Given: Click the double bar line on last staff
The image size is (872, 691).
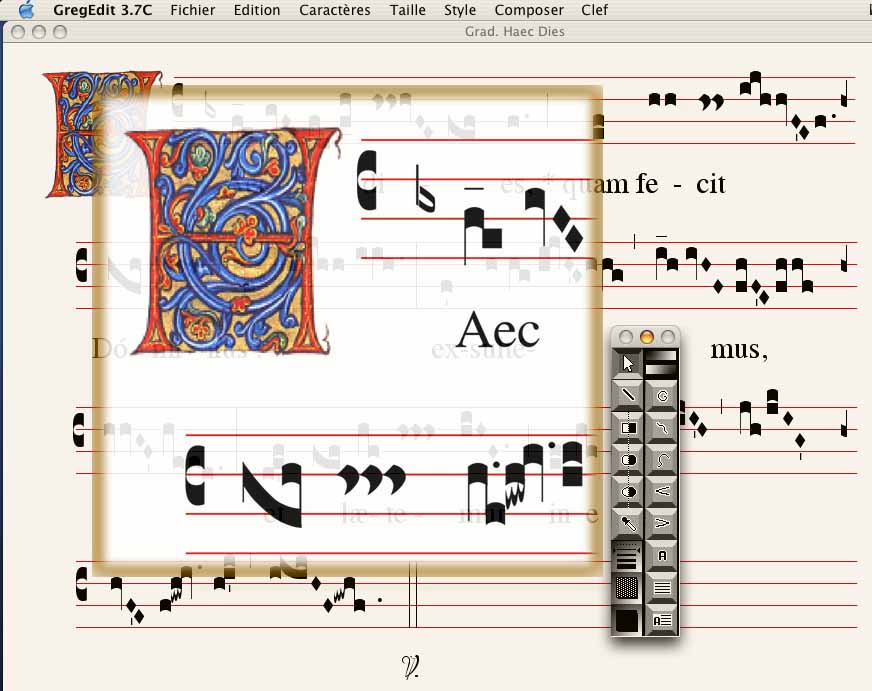Looking at the screenshot, I should (413, 594).
